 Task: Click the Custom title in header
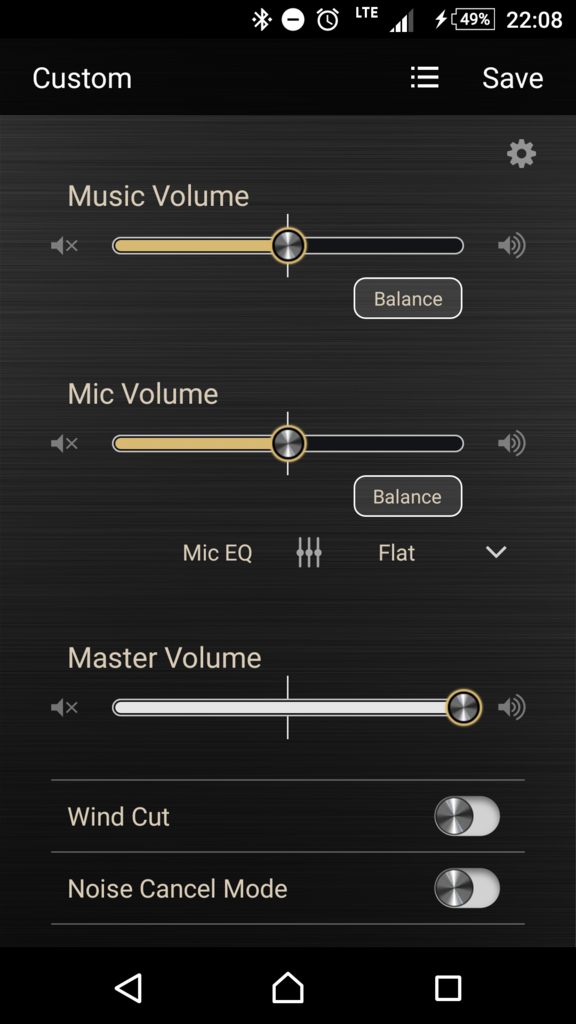(82, 78)
